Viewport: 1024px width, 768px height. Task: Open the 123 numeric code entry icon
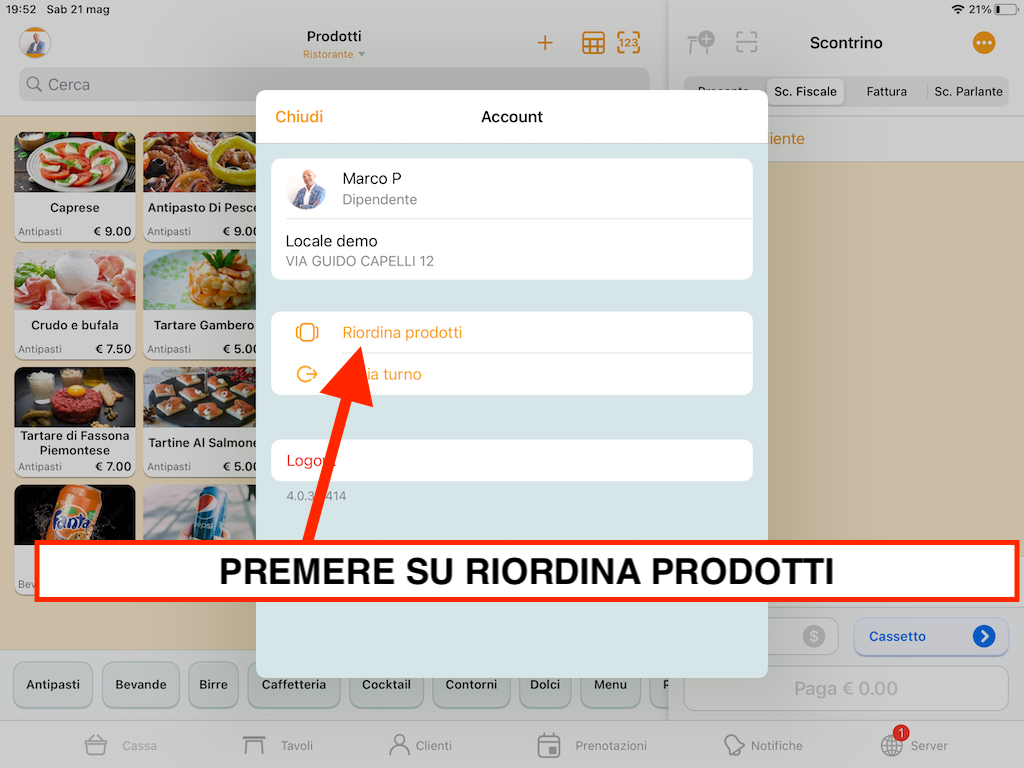coord(628,43)
